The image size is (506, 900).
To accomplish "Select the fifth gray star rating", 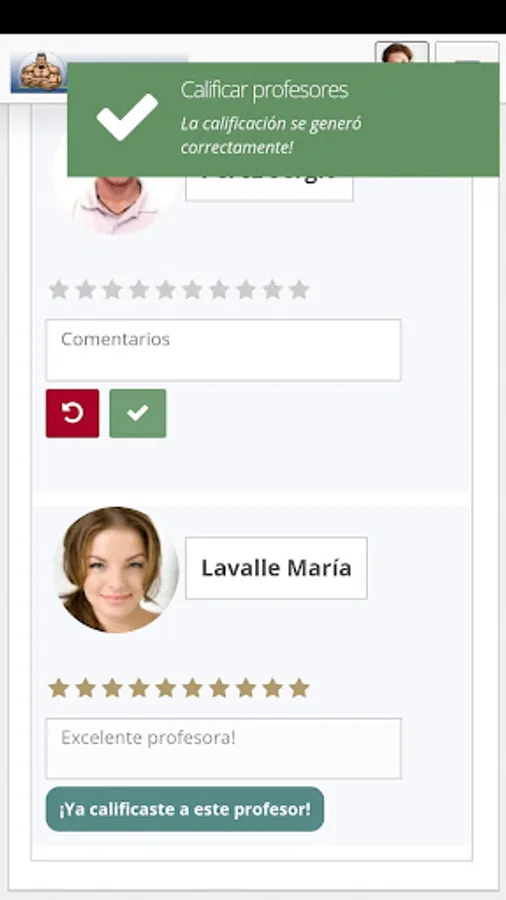I will 165,290.
